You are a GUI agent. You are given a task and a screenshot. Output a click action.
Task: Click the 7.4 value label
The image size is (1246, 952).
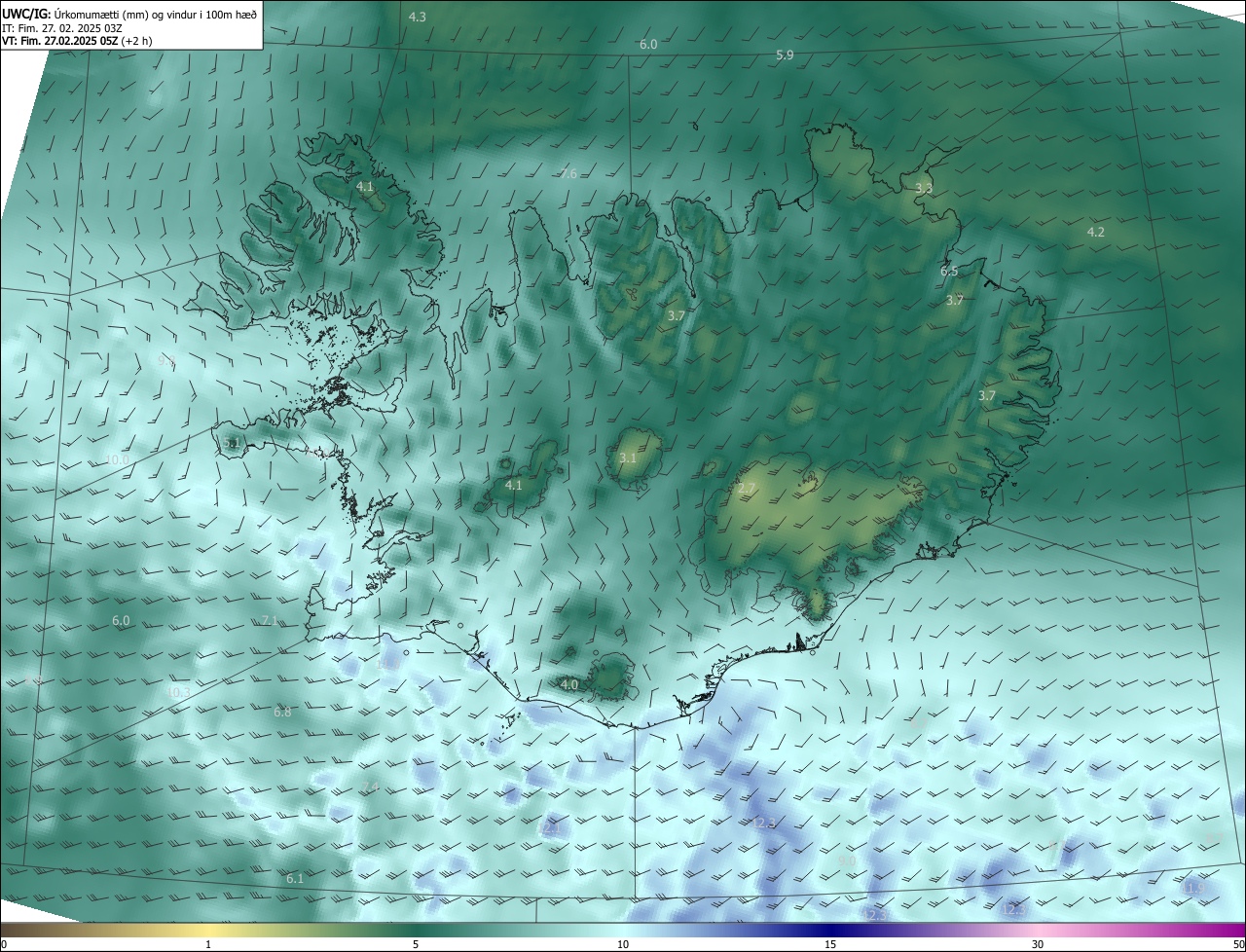click(370, 787)
